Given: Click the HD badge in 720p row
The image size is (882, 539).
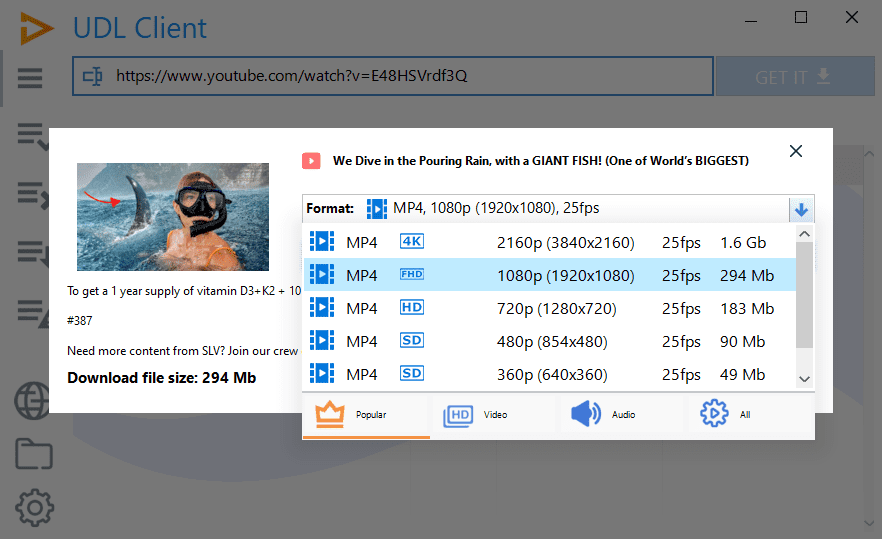Looking at the screenshot, I should tap(412, 307).
